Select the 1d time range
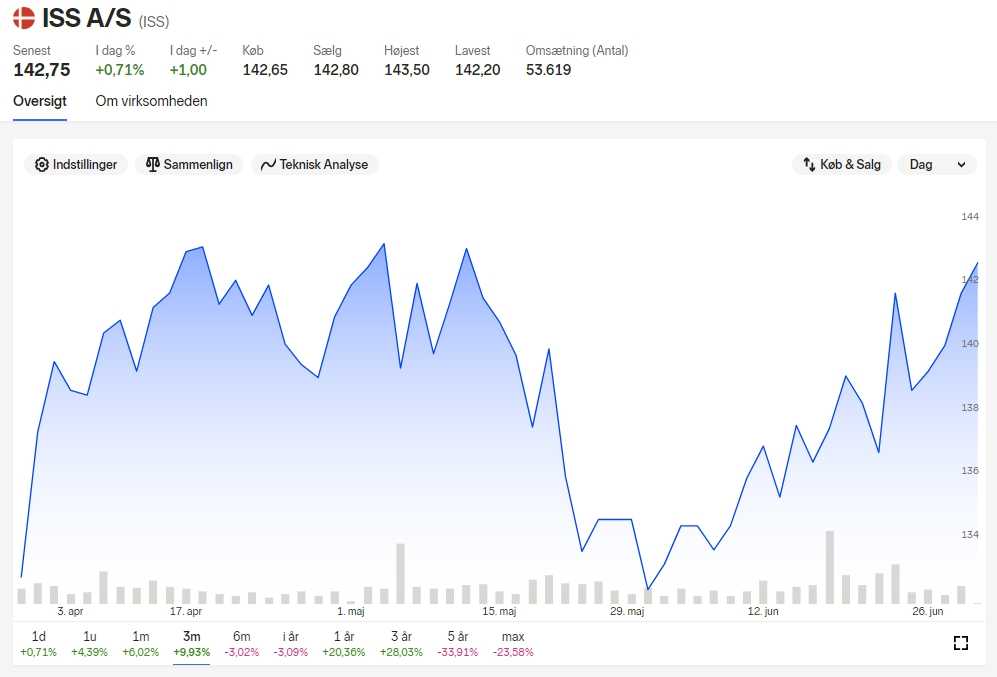The width and height of the screenshot is (997, 677). click(x=38, y=643)
